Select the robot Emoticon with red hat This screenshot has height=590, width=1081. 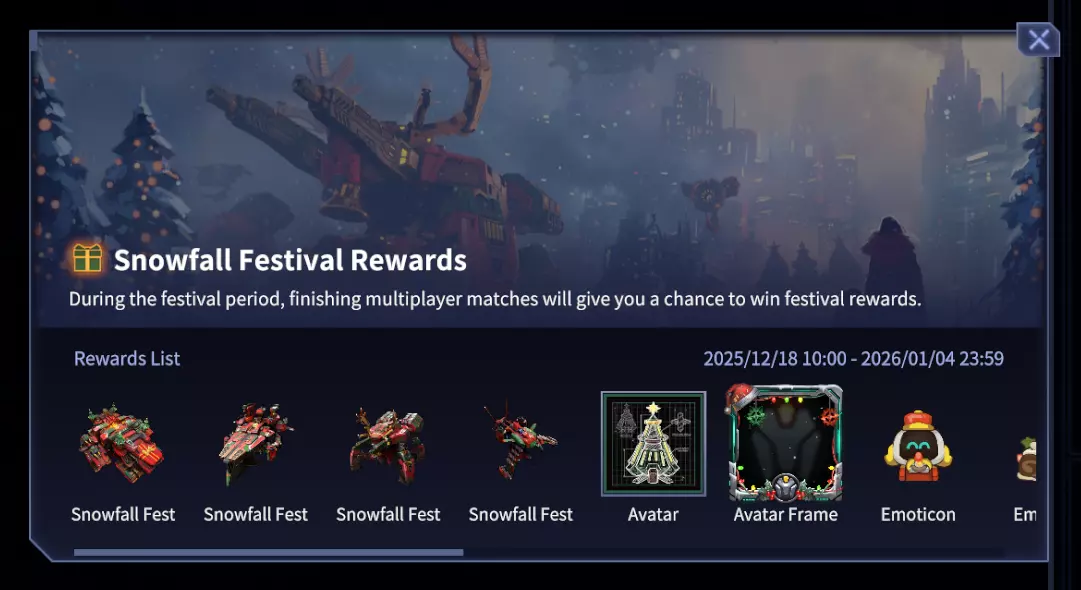coord(918,445)
